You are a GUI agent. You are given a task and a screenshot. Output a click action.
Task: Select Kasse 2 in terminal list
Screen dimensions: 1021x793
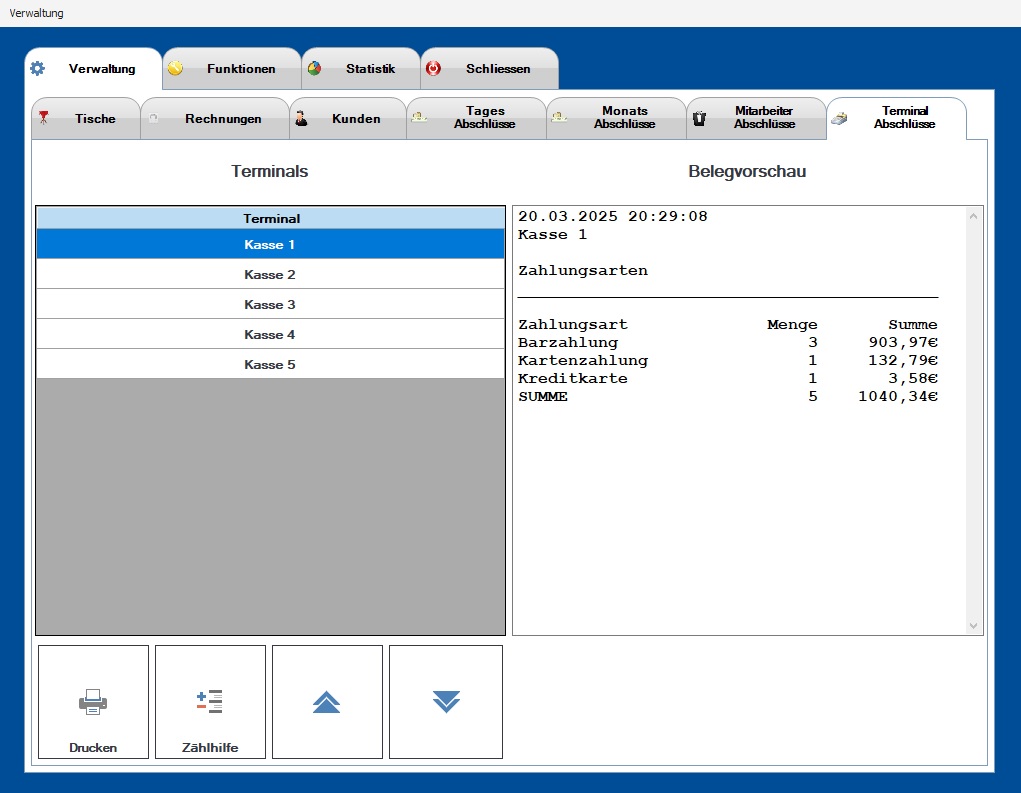pyautogui.click(x=270, y=275)
